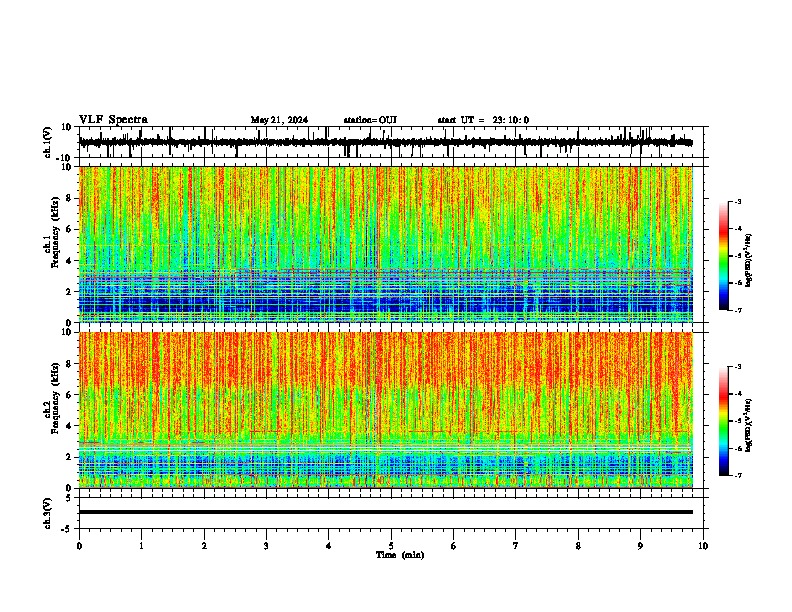Click inside the ch.1 spectrogram plot
This screenshot has width=792, height=612.
click(x=386, y=244)
